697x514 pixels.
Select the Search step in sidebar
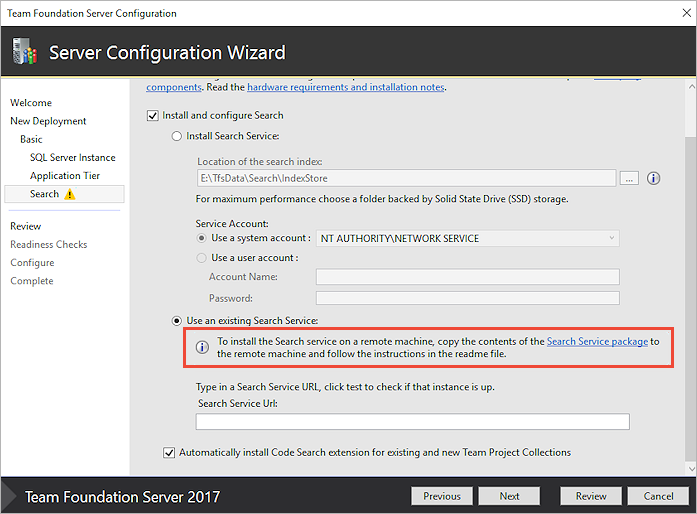pos(64,194)
